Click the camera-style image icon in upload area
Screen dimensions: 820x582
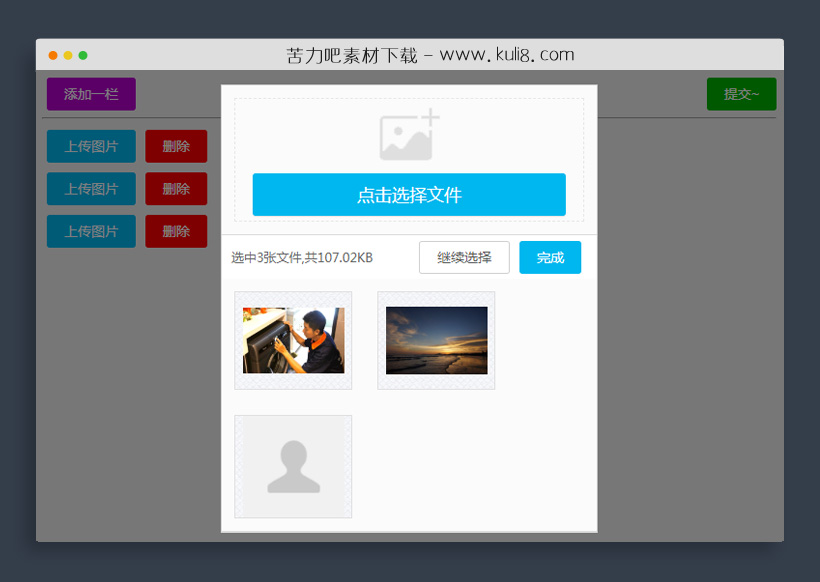[x=408, y=135]
